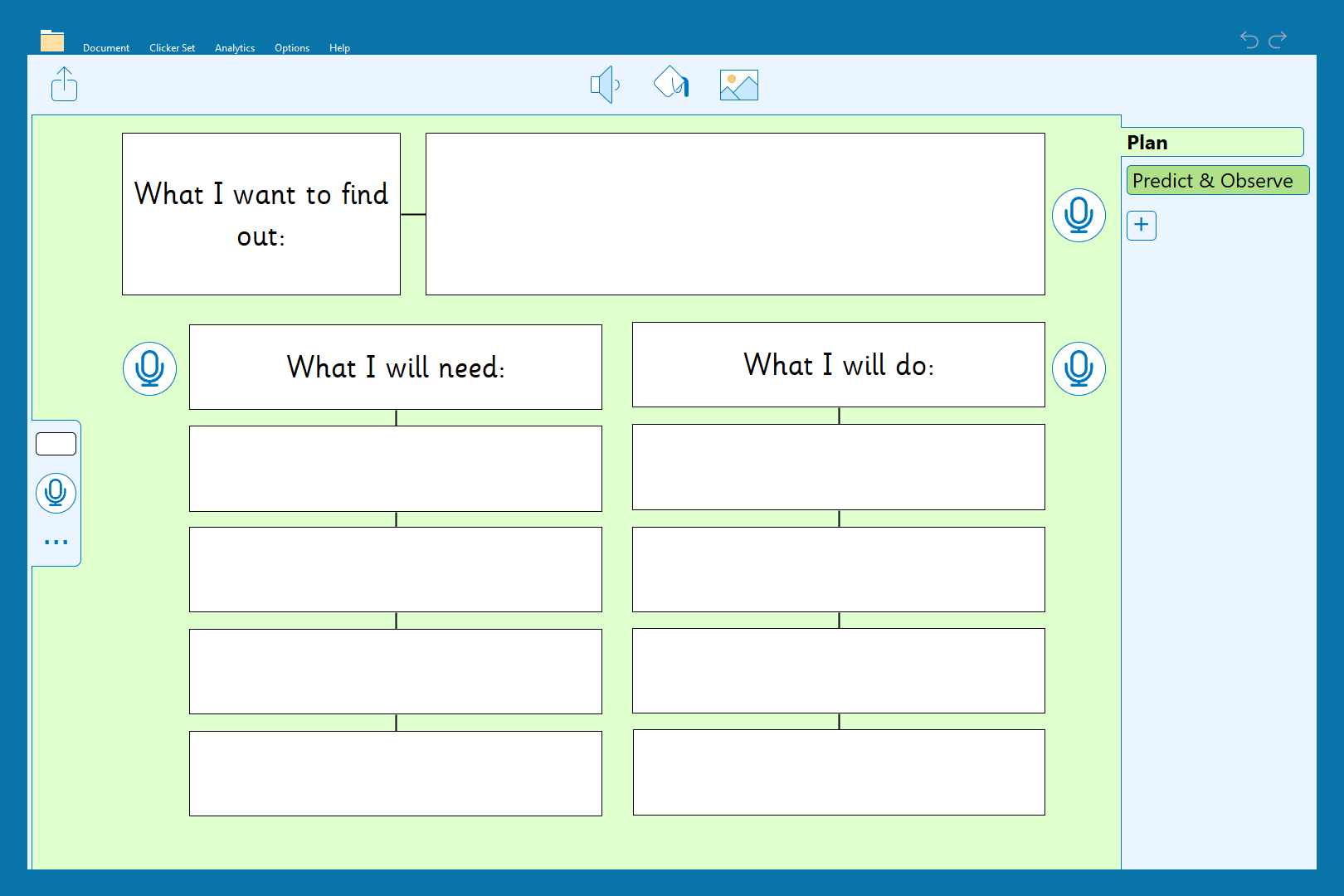The image size is (1344, 896).
Task: Open the Options menu
Action: click(292, 48)
